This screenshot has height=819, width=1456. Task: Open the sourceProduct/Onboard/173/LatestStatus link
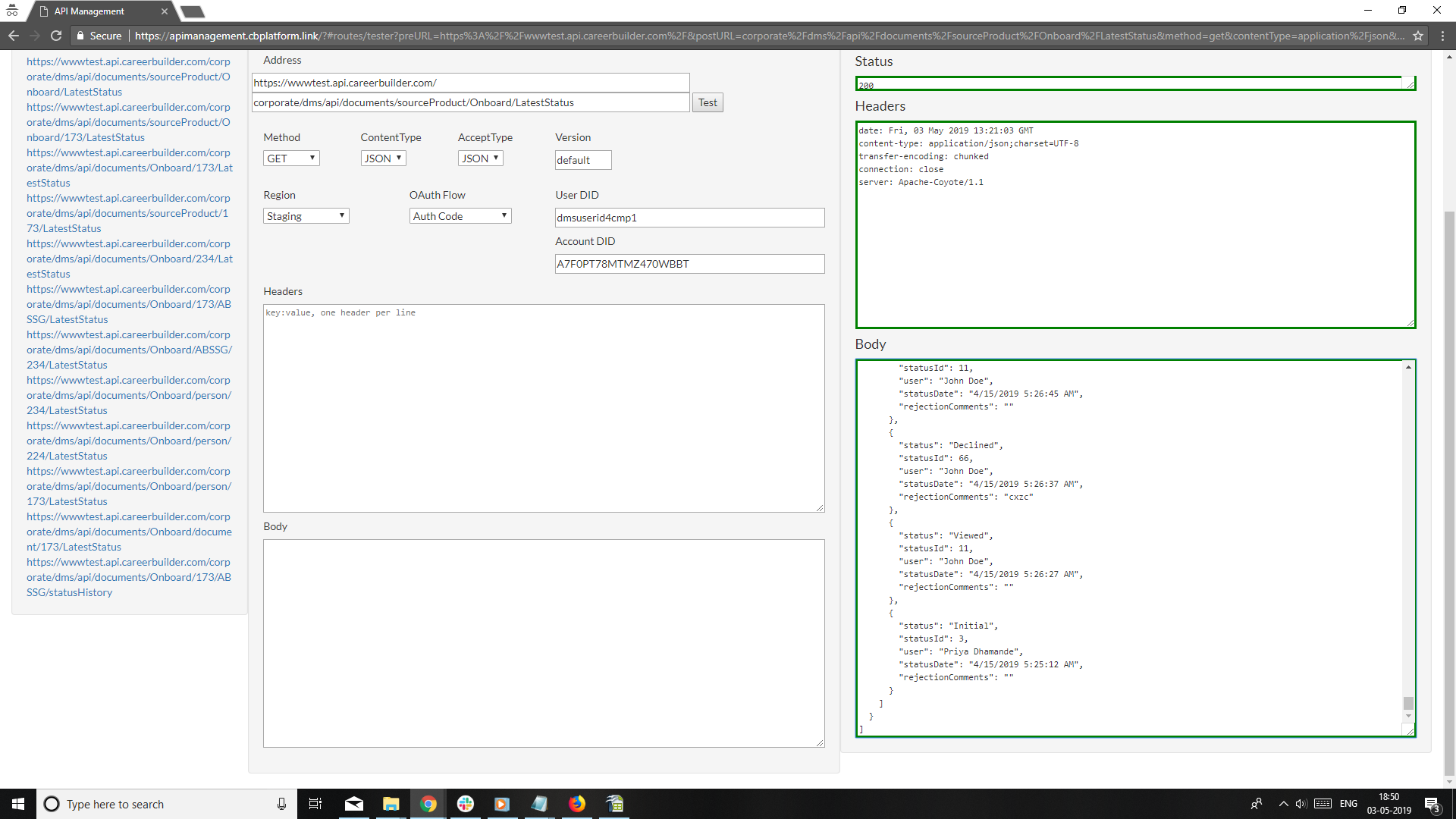click(x=128, y=122)
